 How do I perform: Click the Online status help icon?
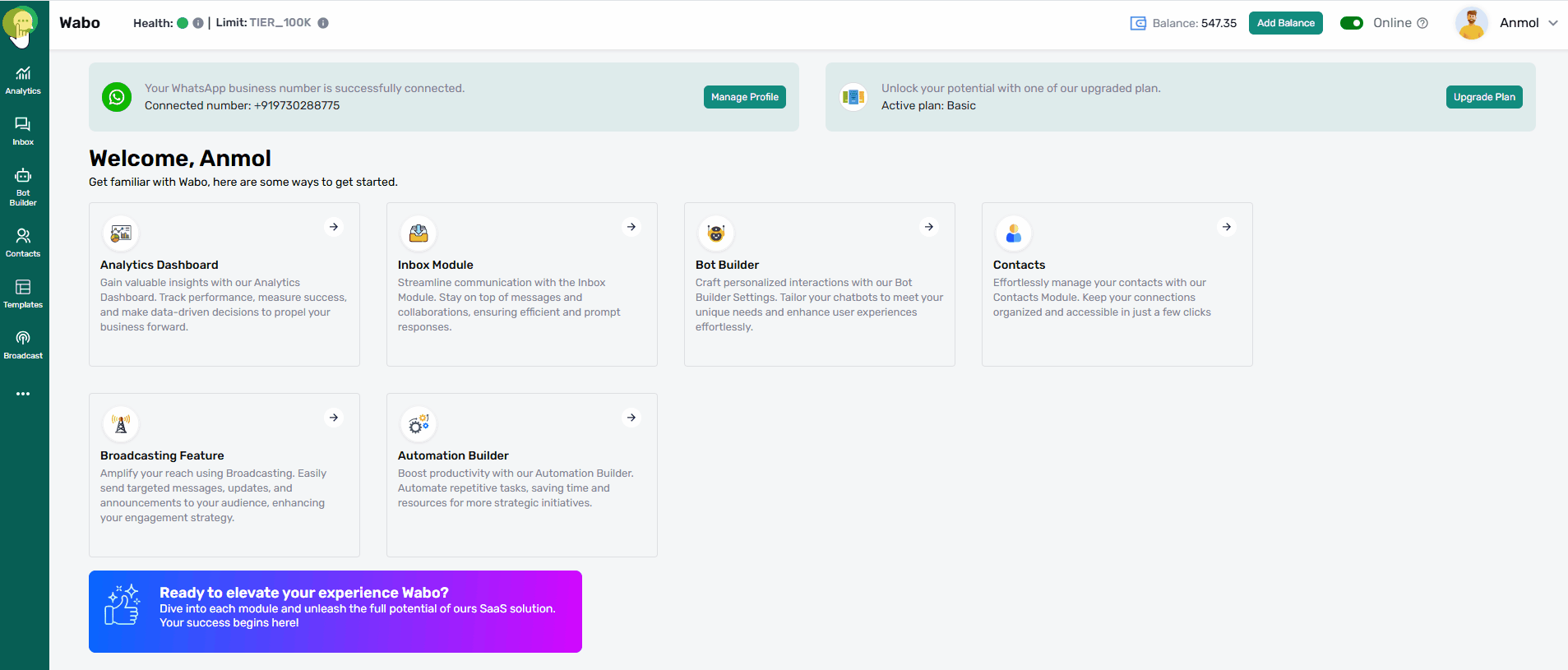(1422, 23)
